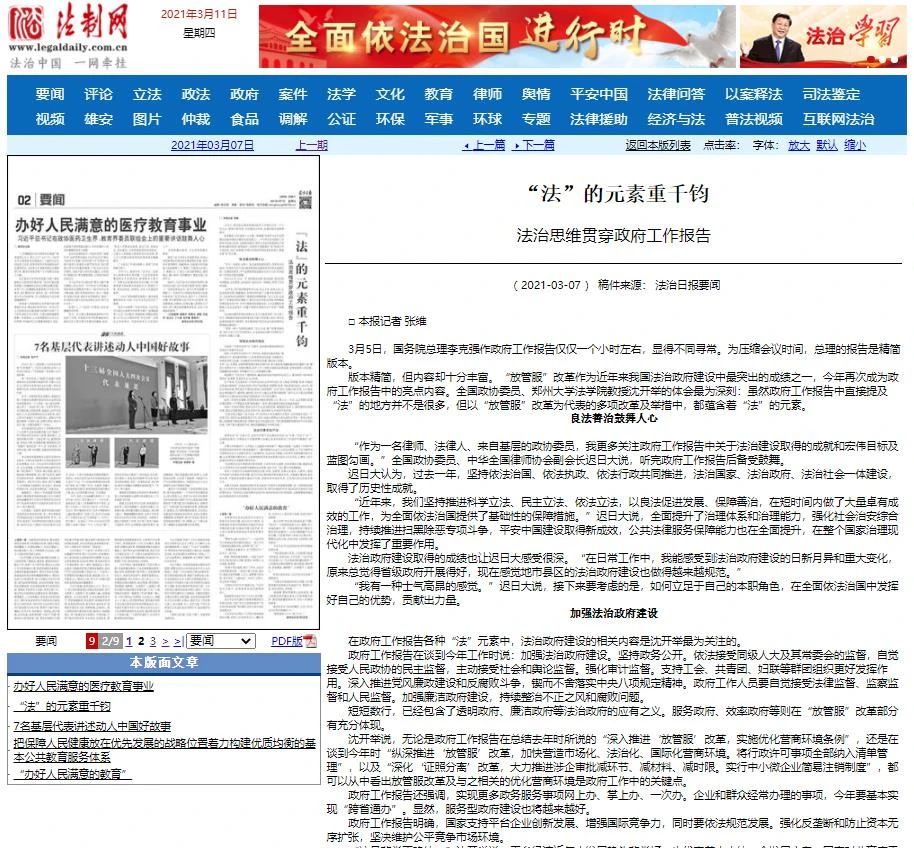Open article 办好人民满意的医疗教育事业
This screenshot has height=848, width=914.
point(83,687)
